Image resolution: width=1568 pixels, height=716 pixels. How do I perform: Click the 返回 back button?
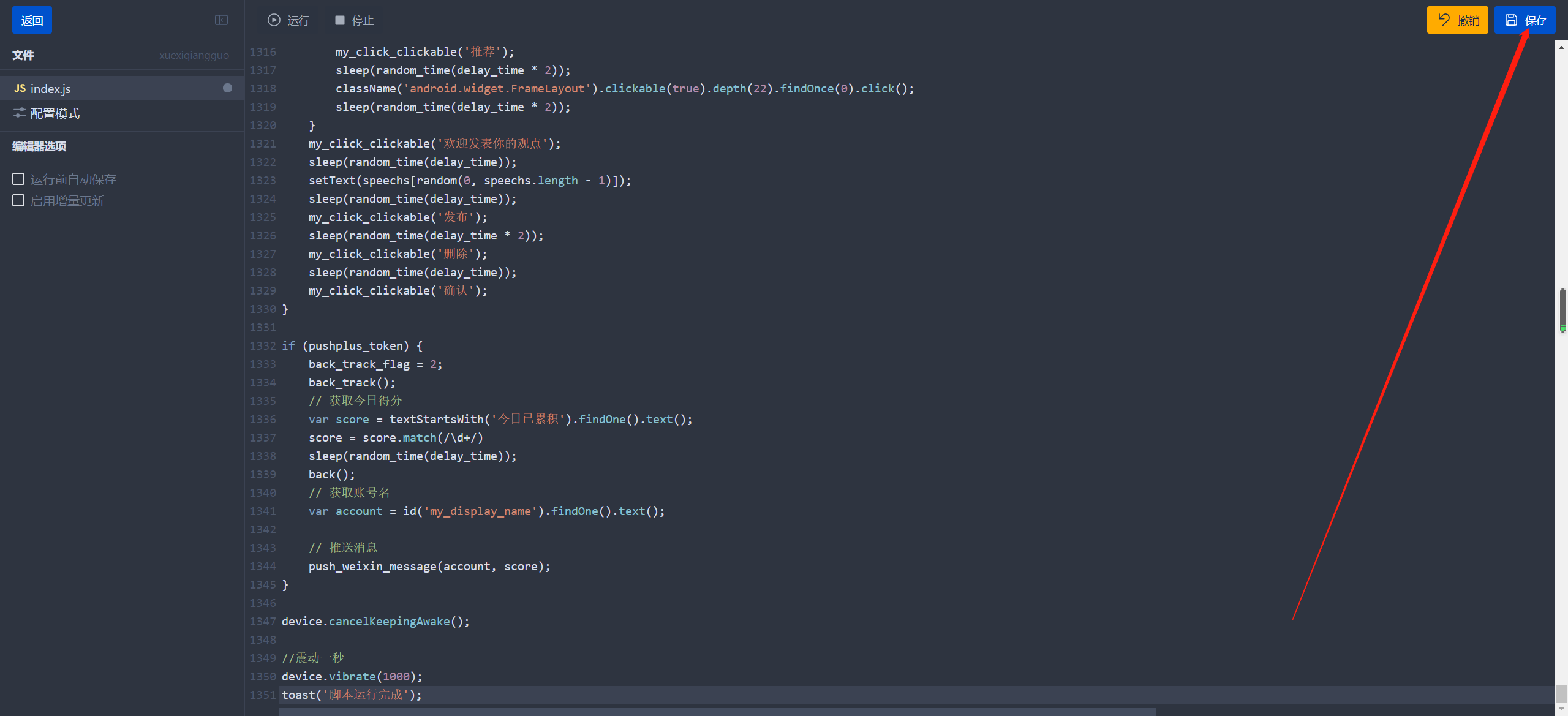32,20
